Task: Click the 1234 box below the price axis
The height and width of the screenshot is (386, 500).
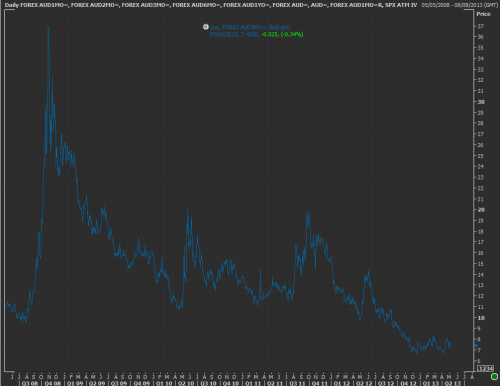Action: (x=485, y=368)
